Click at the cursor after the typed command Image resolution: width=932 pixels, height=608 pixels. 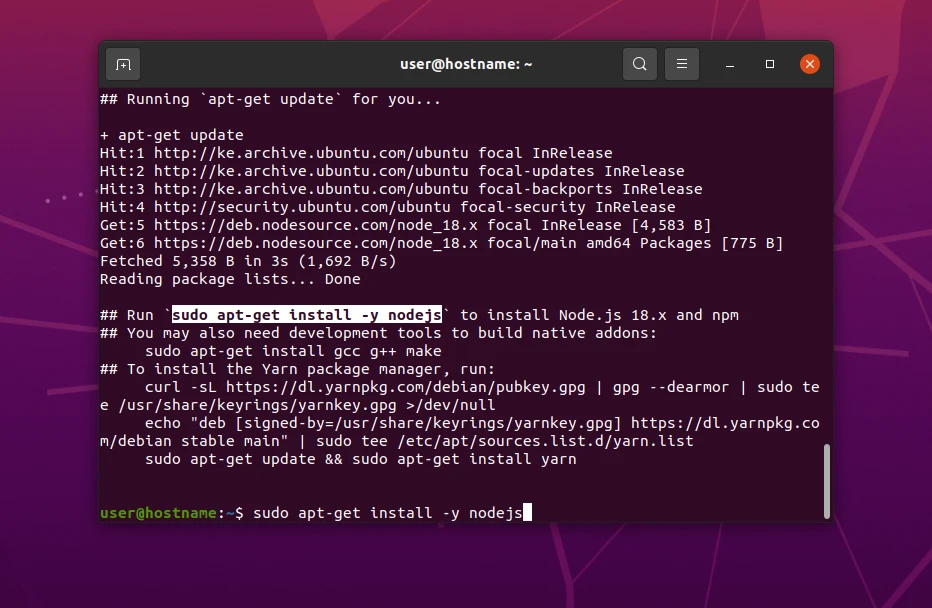(x=527, y=513)
